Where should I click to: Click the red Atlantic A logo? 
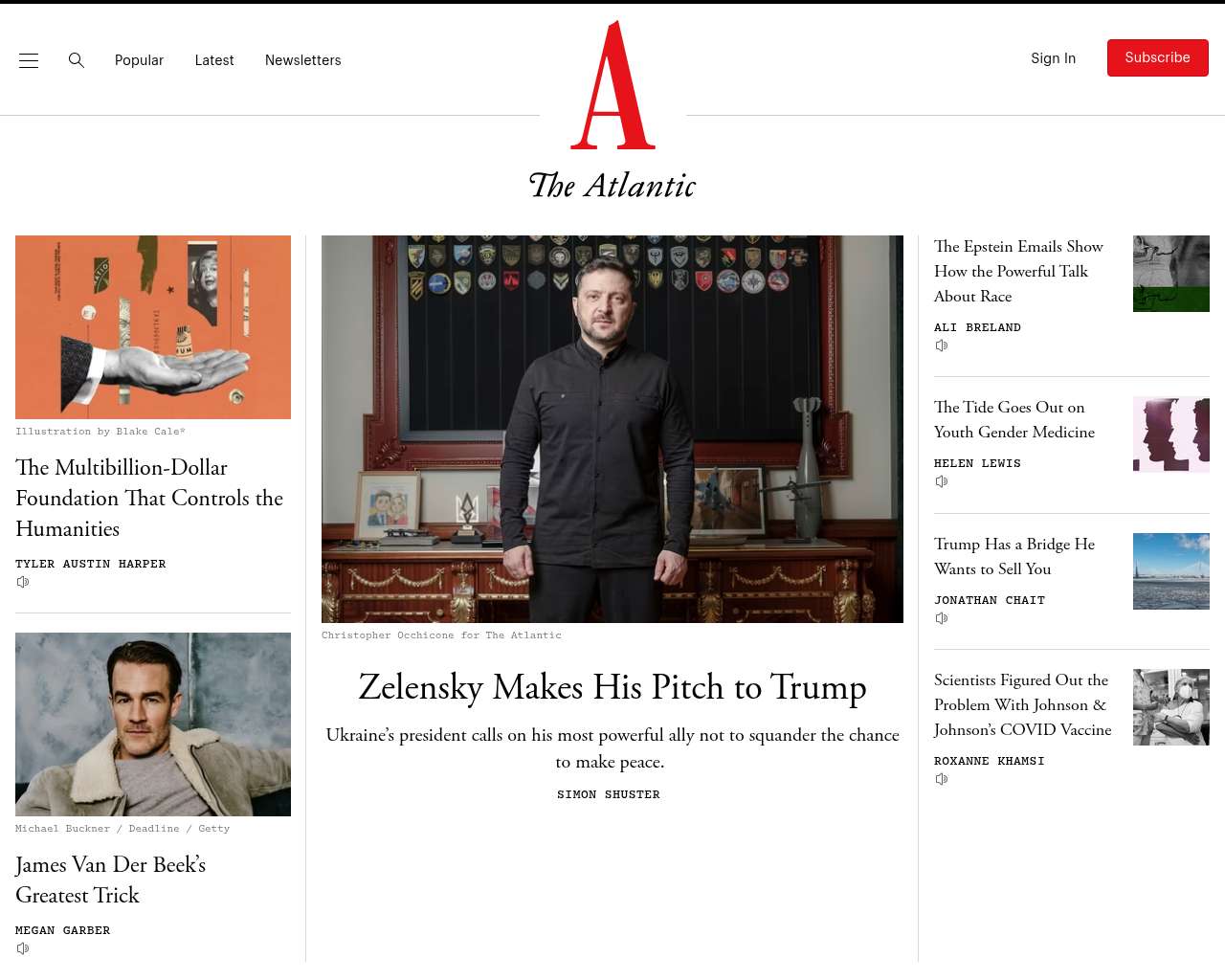612,85
